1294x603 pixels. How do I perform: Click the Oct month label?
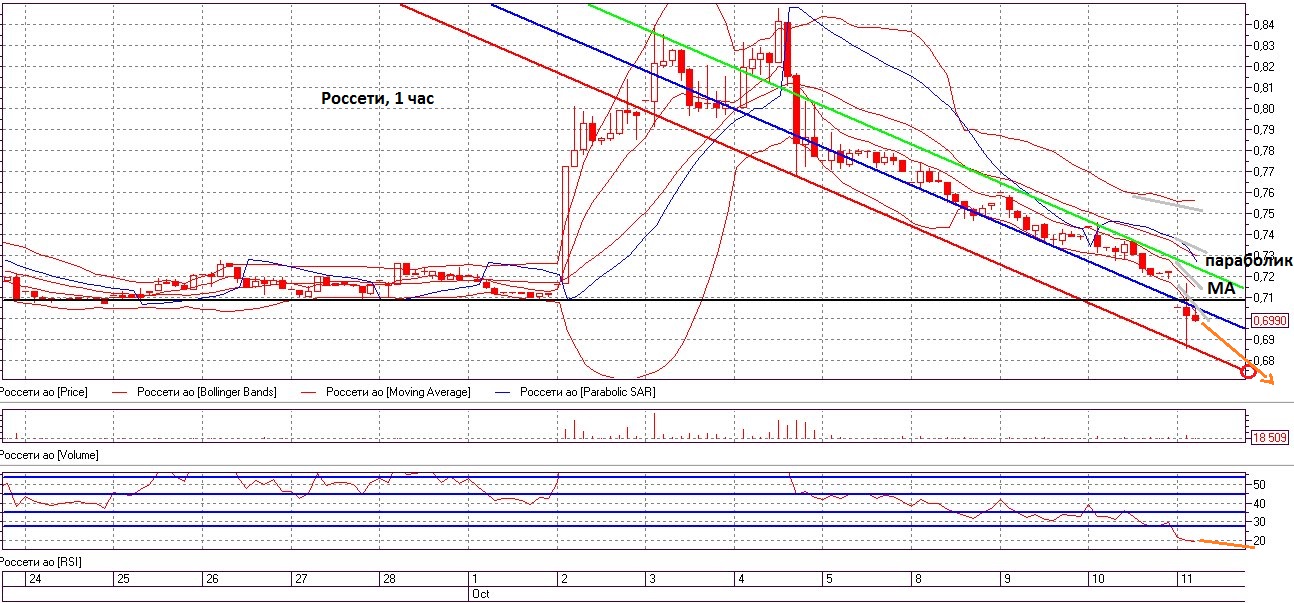pyautogui.click(x=481, y=593)
